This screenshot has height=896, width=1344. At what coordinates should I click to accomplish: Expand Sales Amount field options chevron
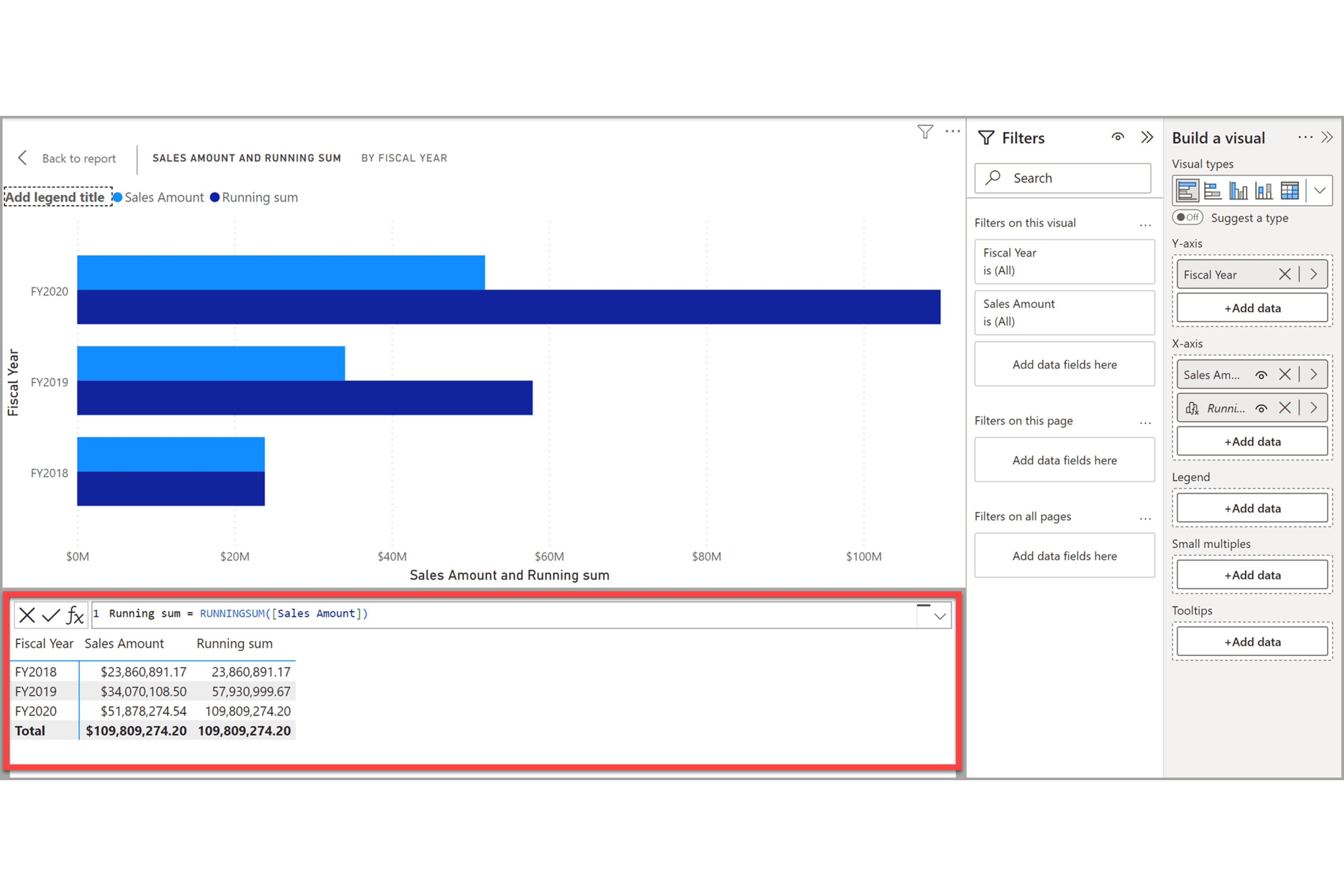click(x=1314, y=374)
